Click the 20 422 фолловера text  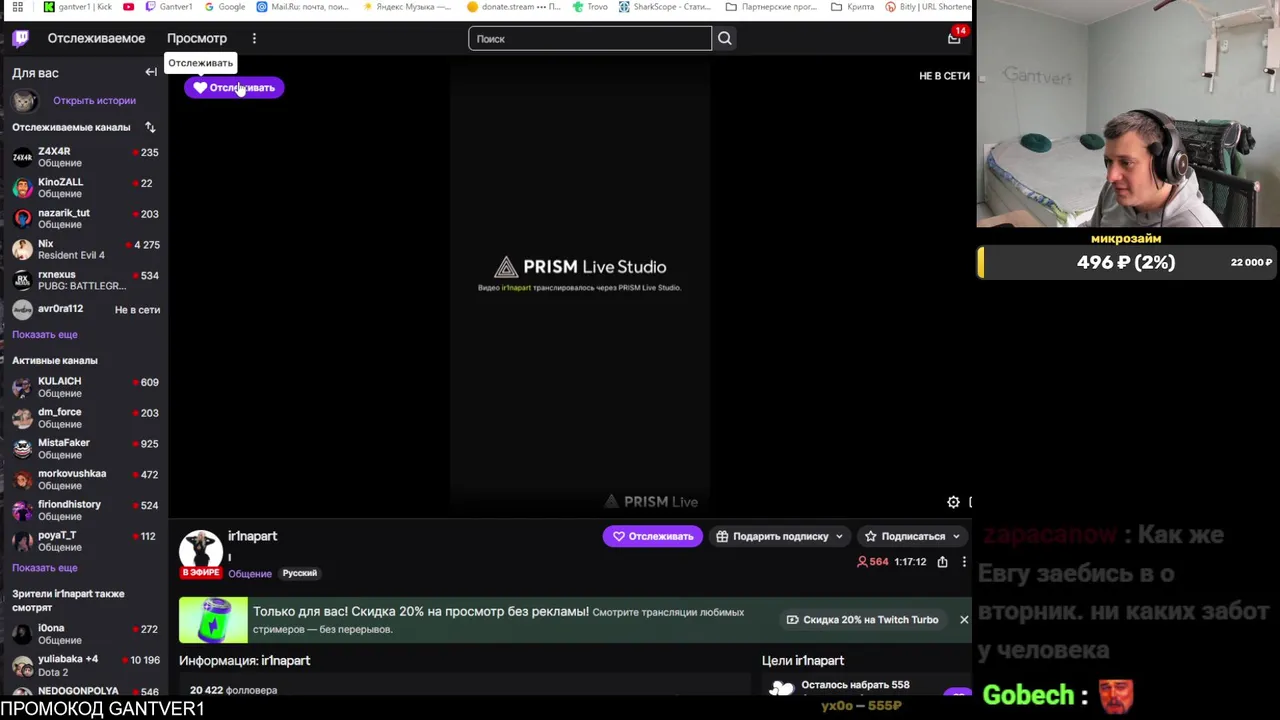pyautogui.click(x=233, y=690)
